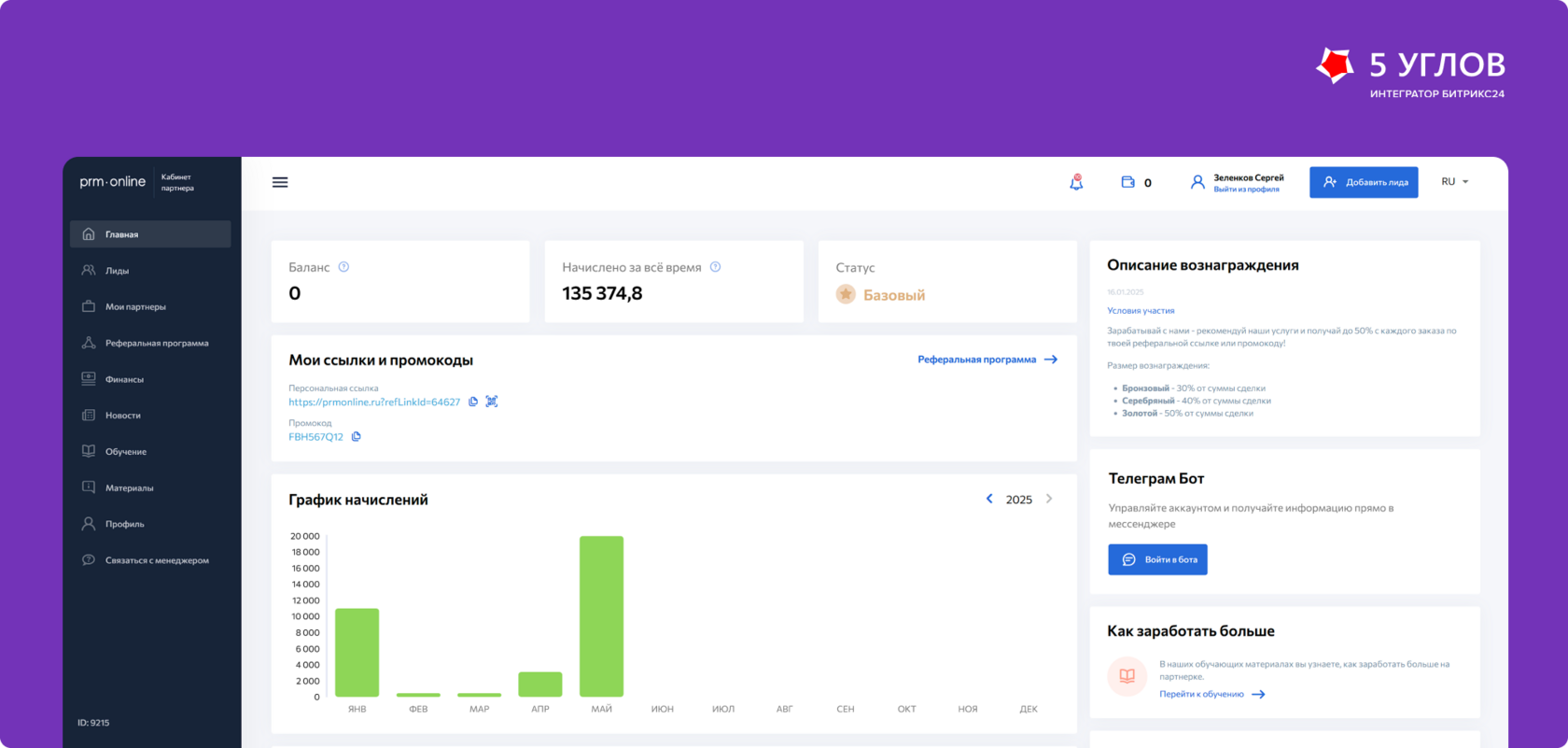Open notifications bell icon
The width and height of the screenshot is (1568, 748).
click(1076, 182)
